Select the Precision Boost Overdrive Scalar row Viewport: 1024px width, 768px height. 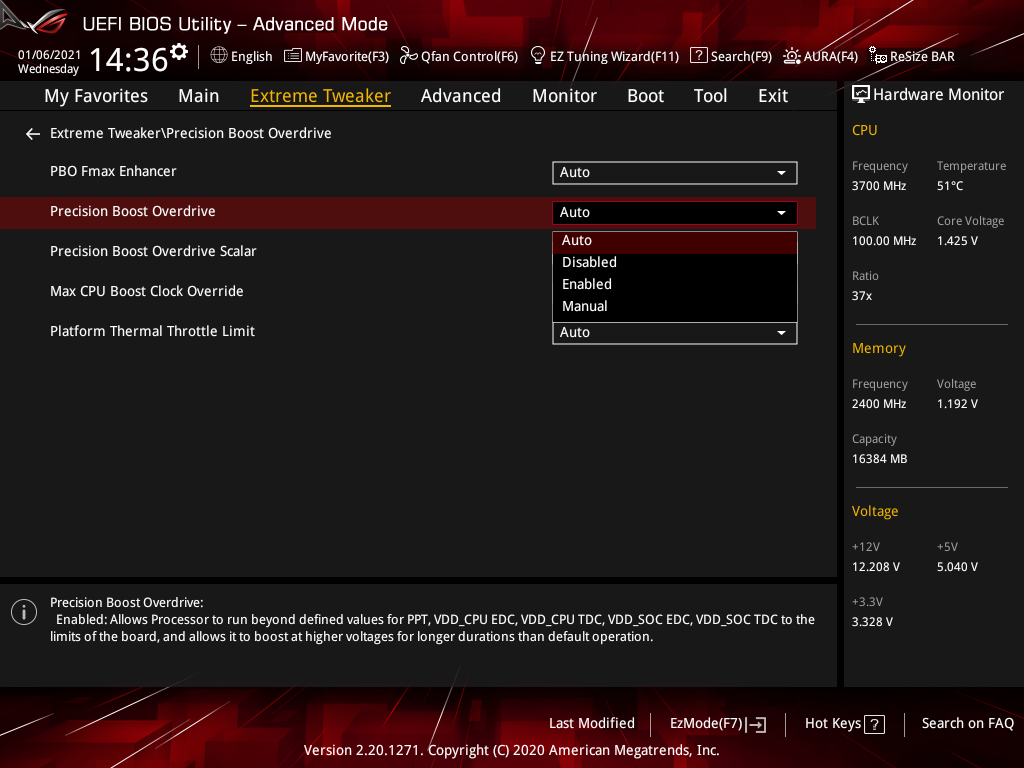153,251
